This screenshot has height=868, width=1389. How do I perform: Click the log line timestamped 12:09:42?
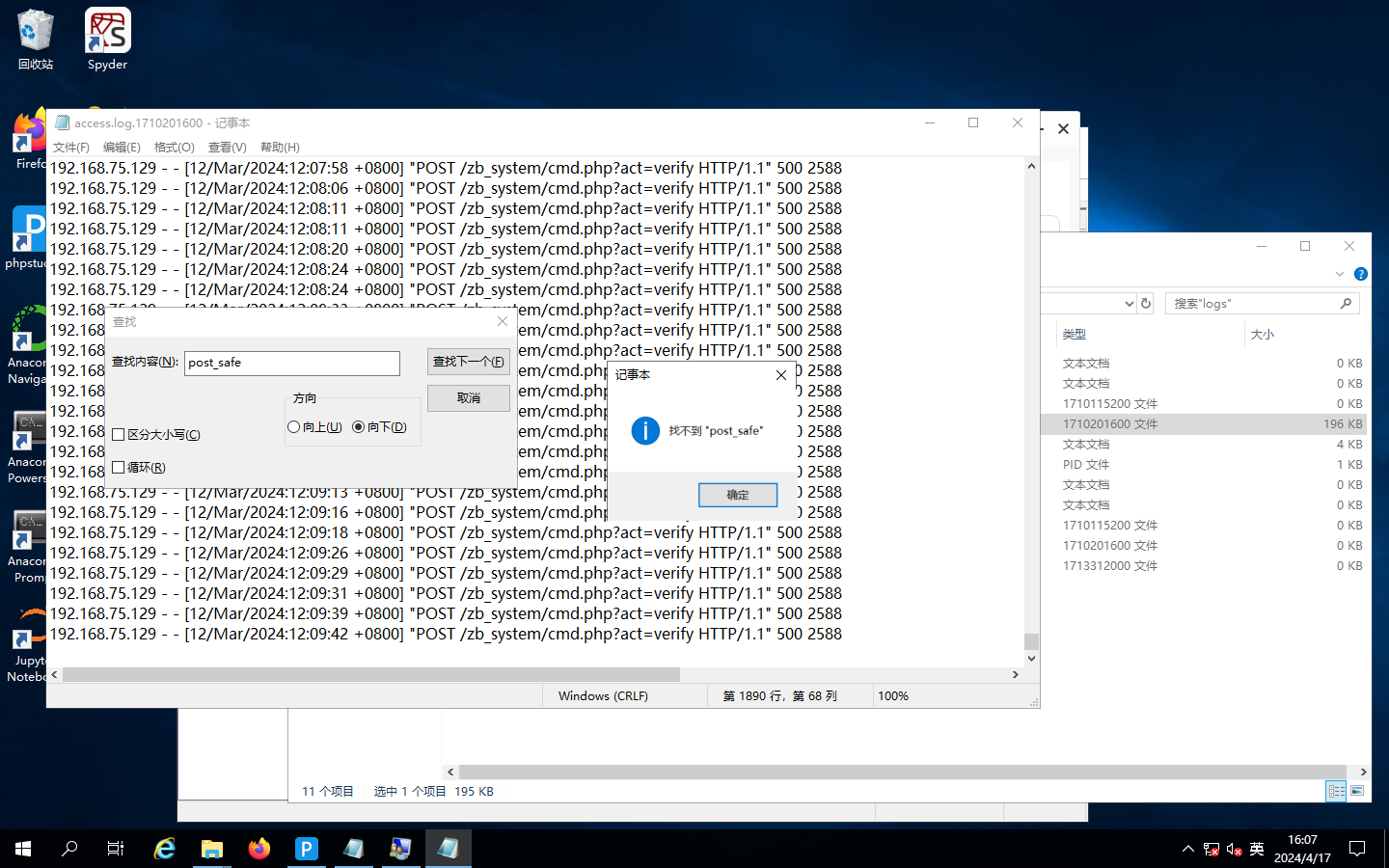pos(446,635)
